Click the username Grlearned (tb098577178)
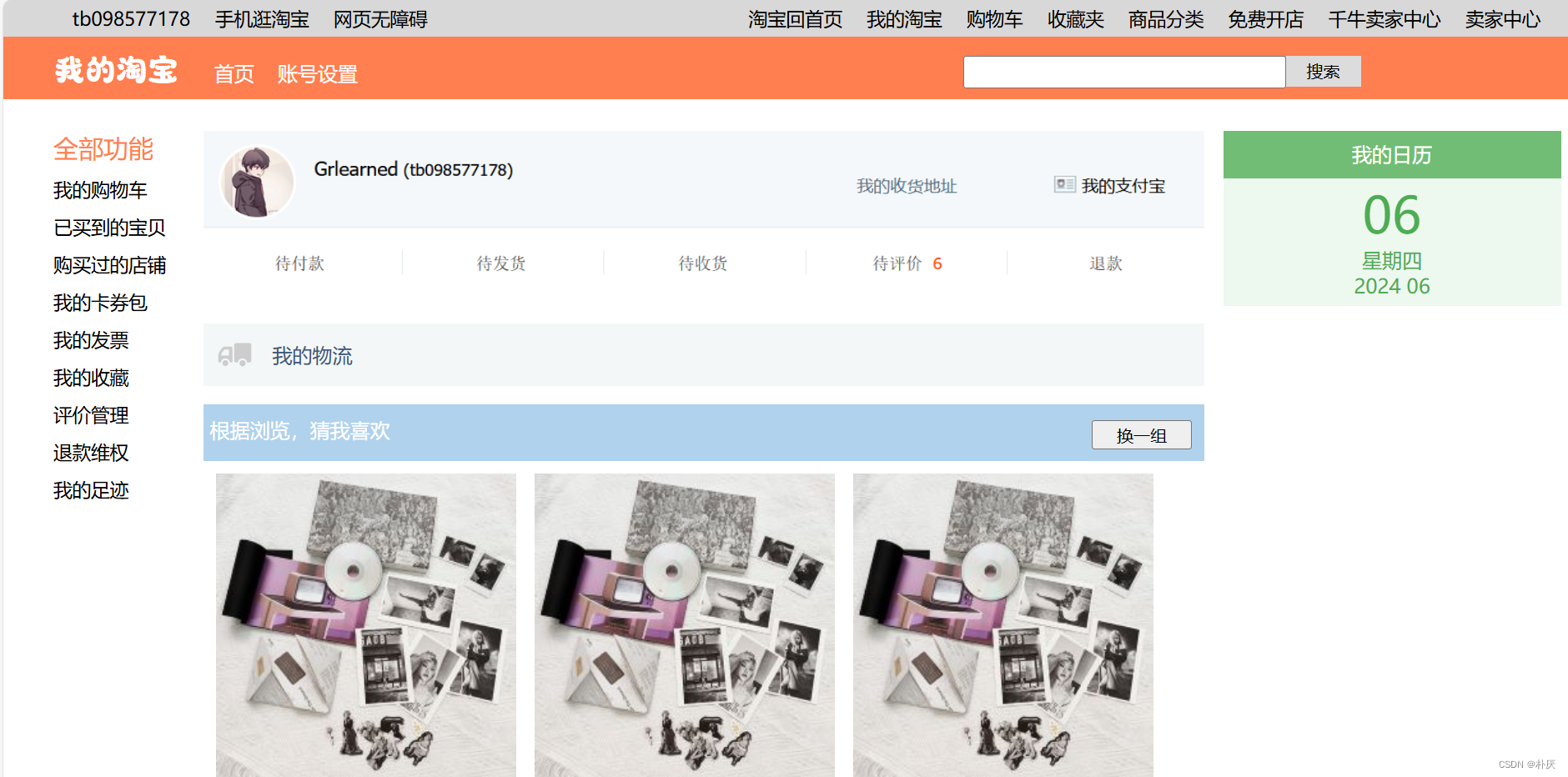 [414, 169]
